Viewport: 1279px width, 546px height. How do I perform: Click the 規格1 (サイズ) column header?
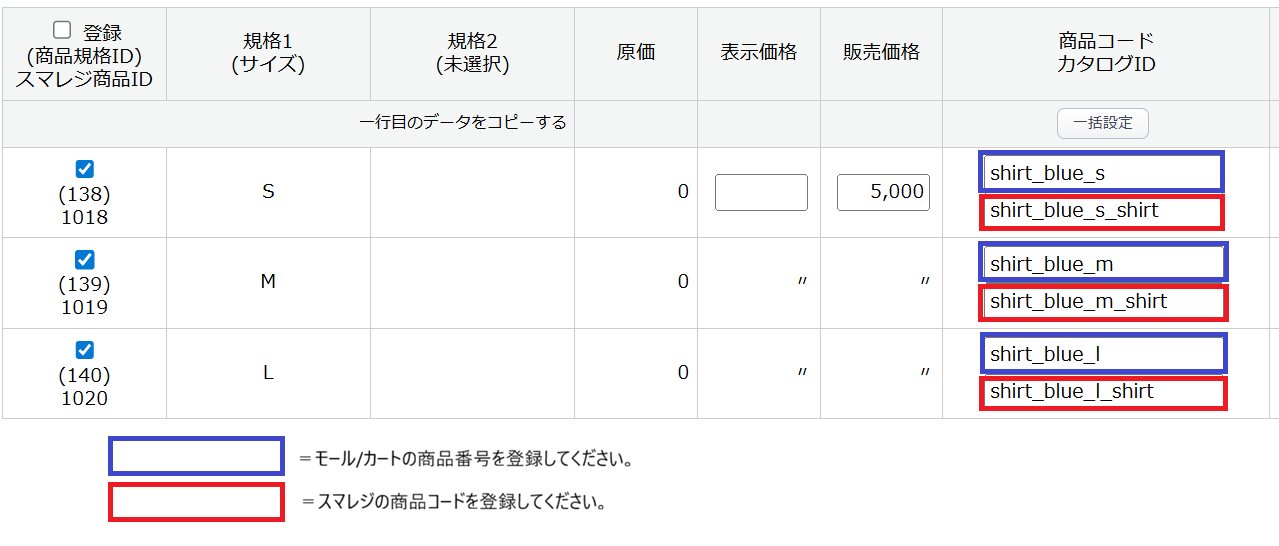pos(268,53)
